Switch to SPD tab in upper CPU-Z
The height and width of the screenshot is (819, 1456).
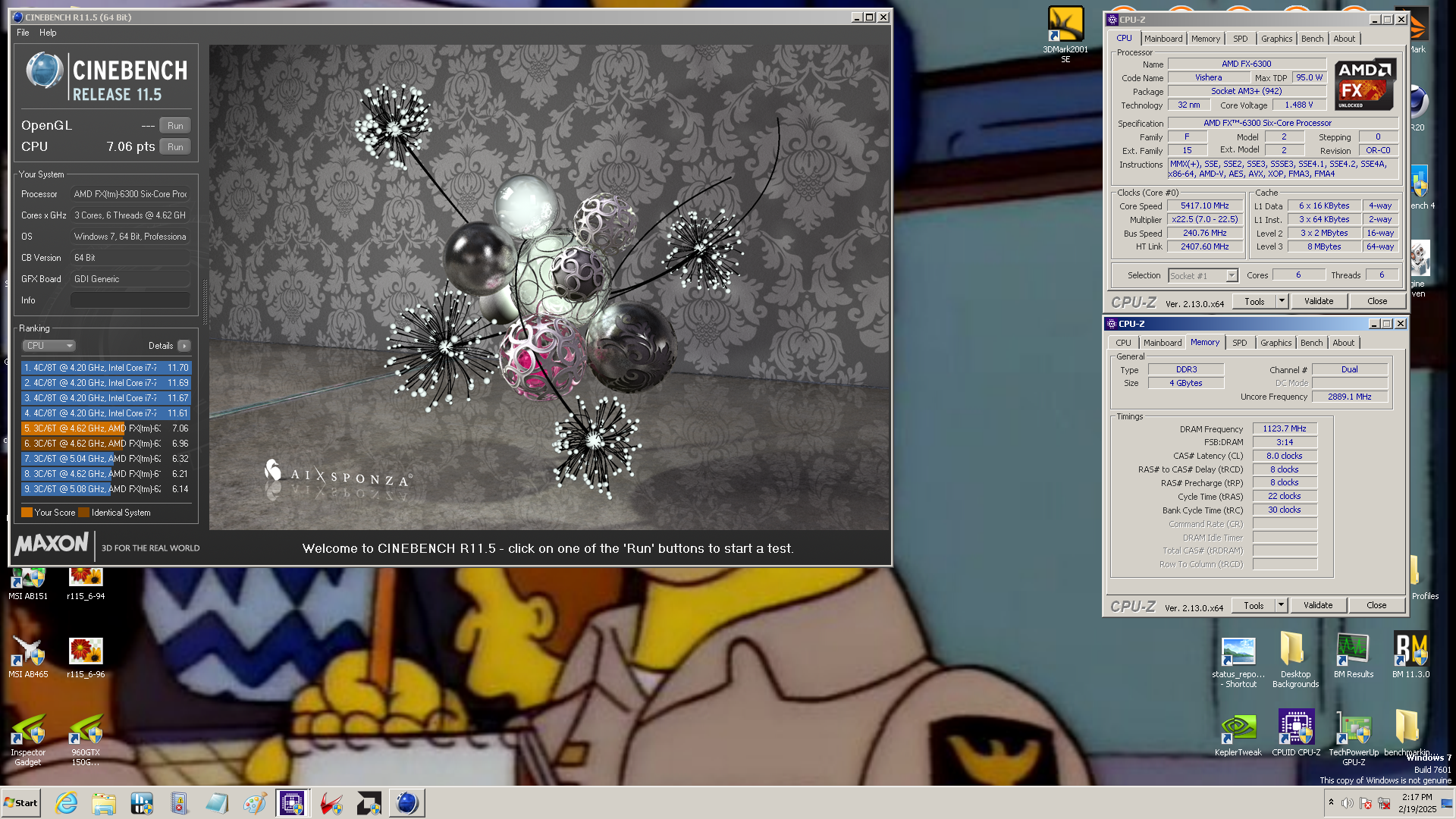1241,39
